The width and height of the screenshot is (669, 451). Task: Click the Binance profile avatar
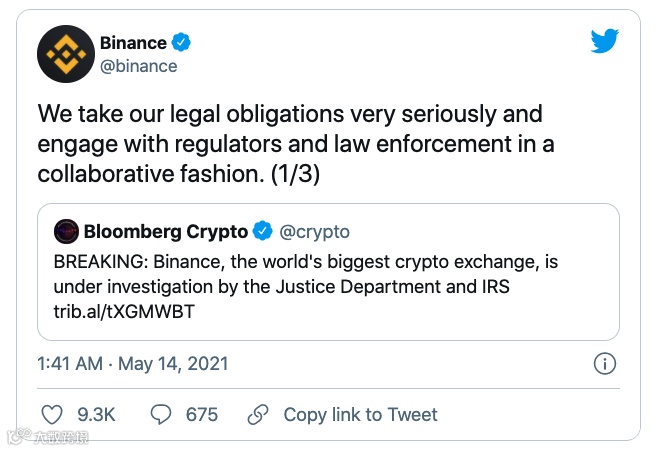tap(65, 54)
